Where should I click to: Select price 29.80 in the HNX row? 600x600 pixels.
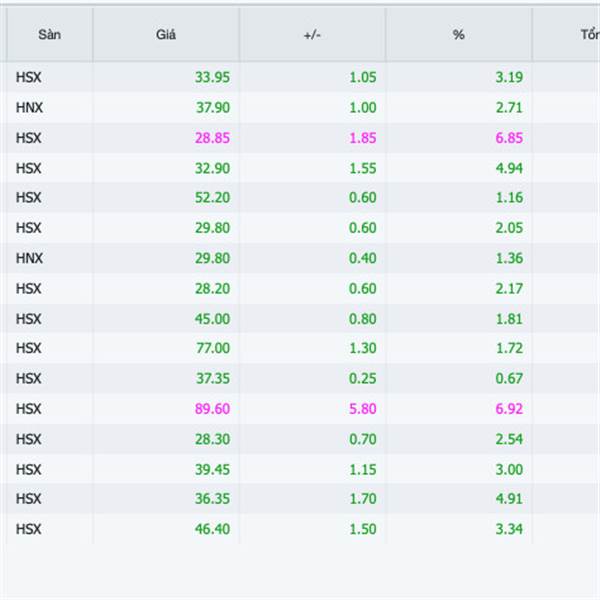212,258
